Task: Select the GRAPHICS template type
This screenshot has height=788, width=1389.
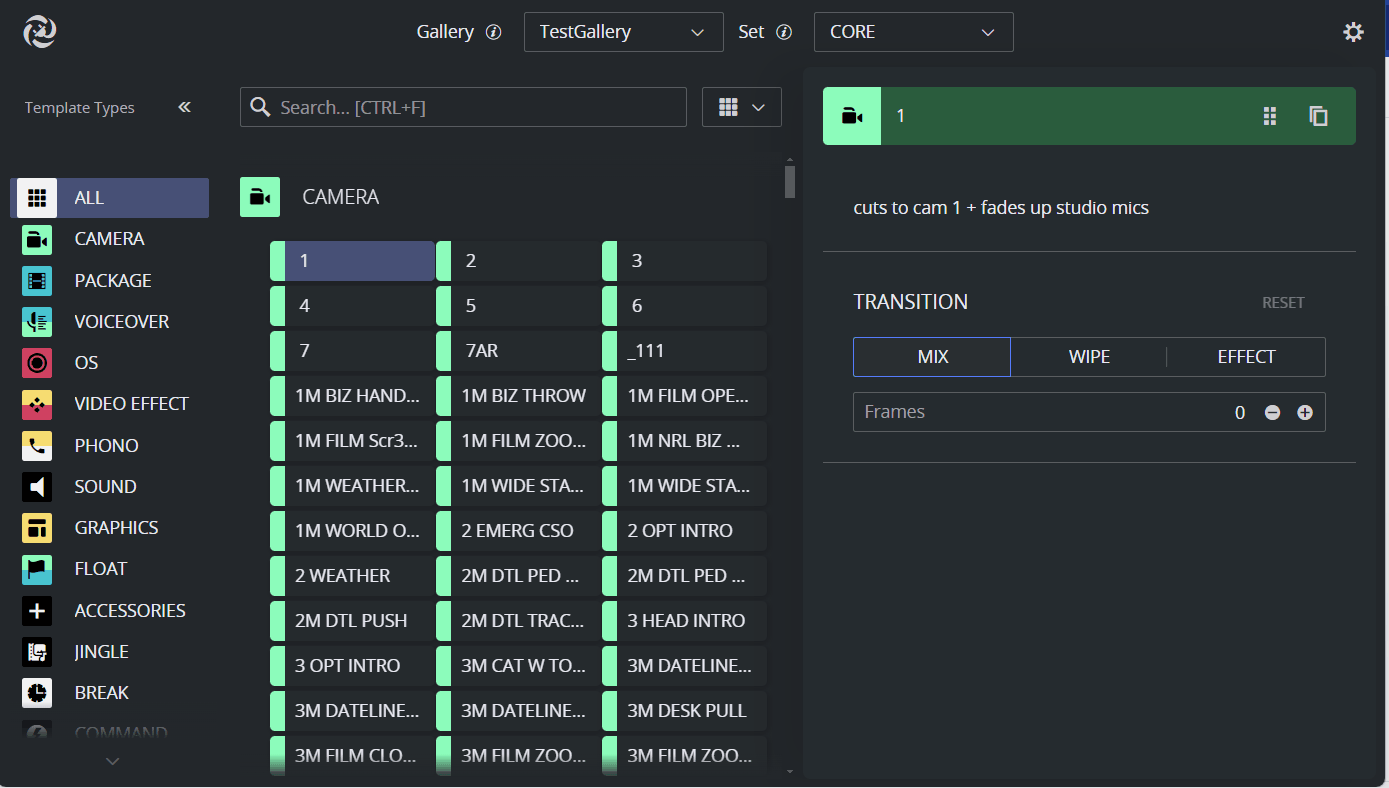Action: click(x=116, y=528)
